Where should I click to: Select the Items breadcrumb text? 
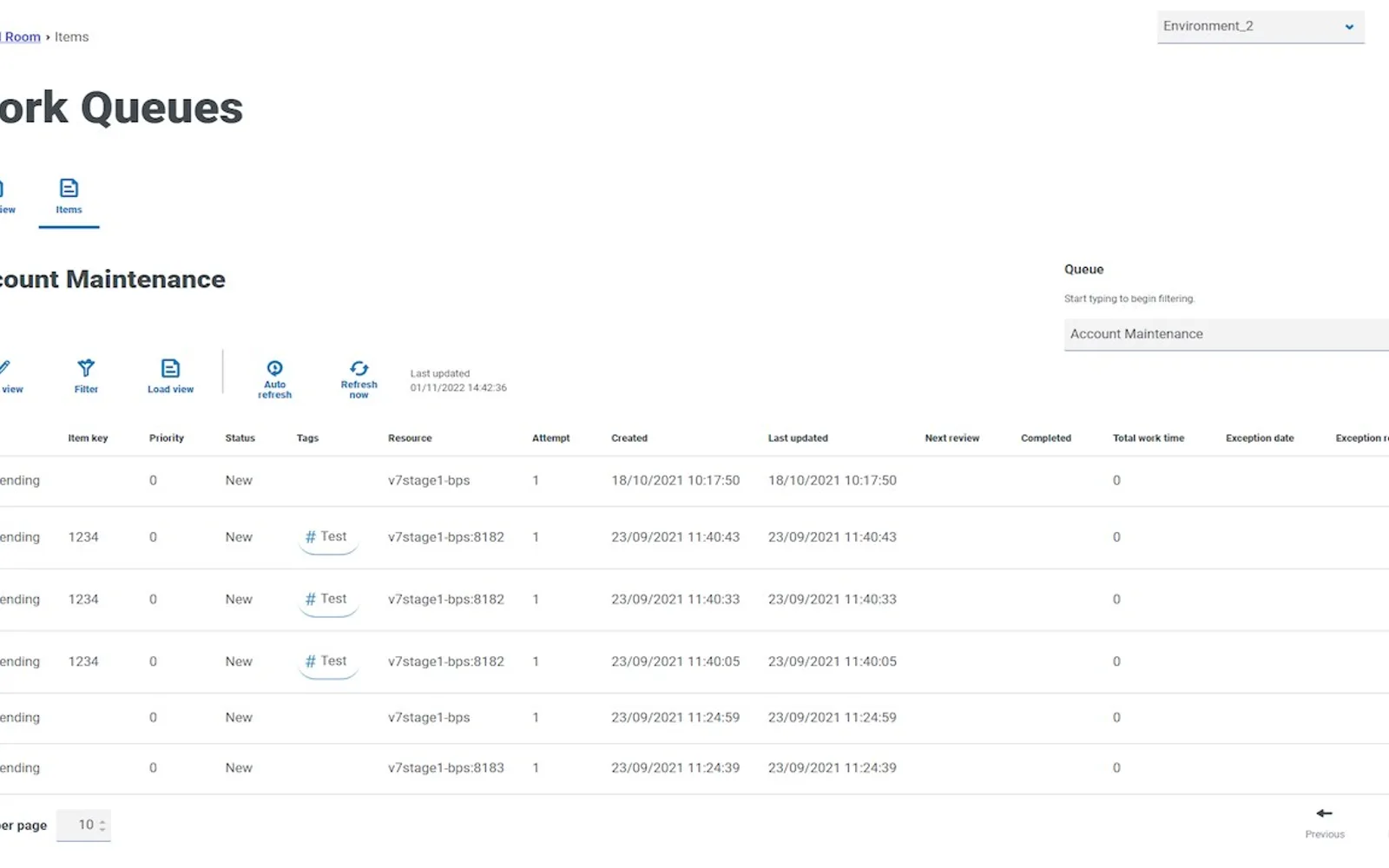point(71,36)
